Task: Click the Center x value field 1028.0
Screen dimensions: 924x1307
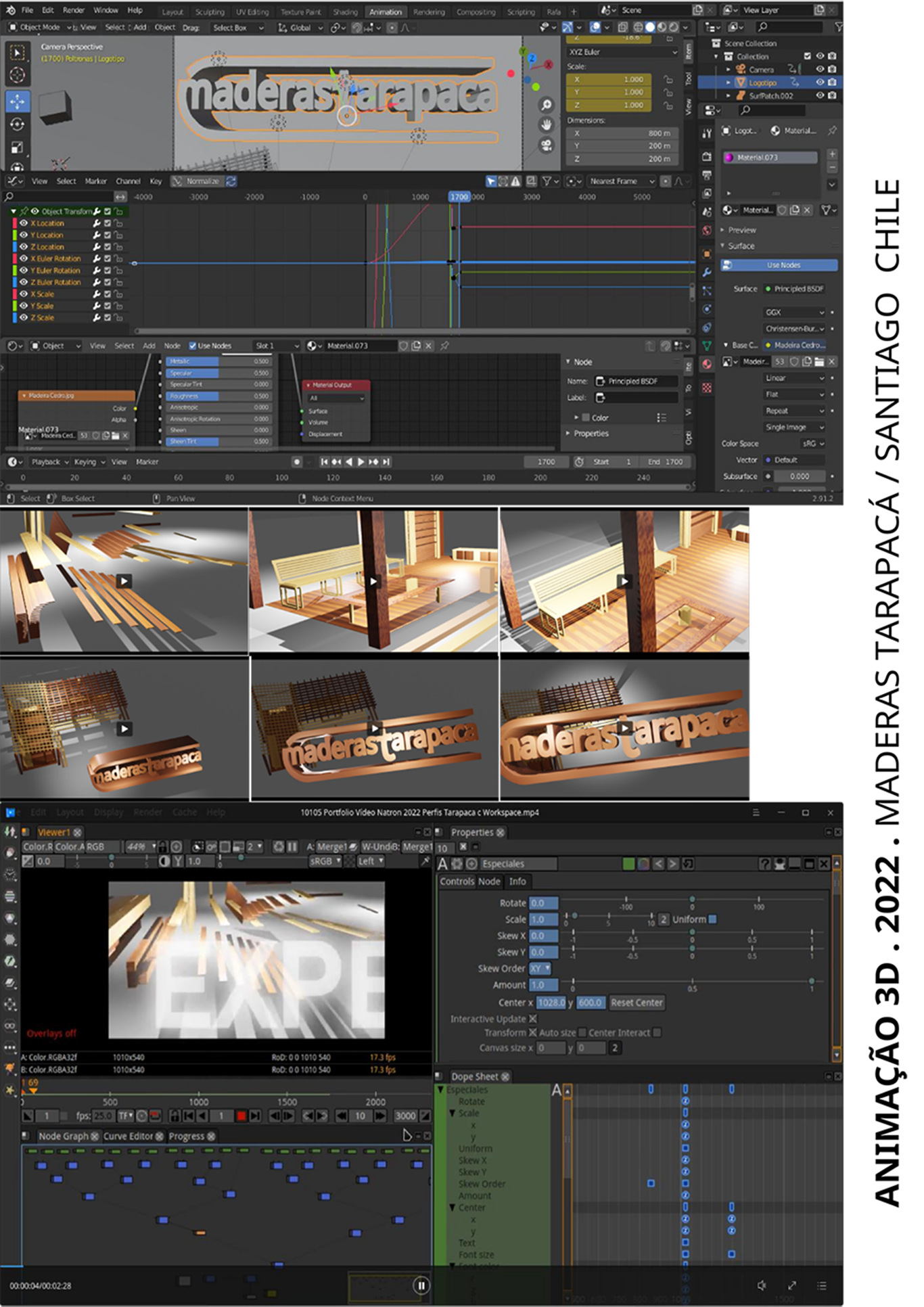Action: [x=551, y=1003]
